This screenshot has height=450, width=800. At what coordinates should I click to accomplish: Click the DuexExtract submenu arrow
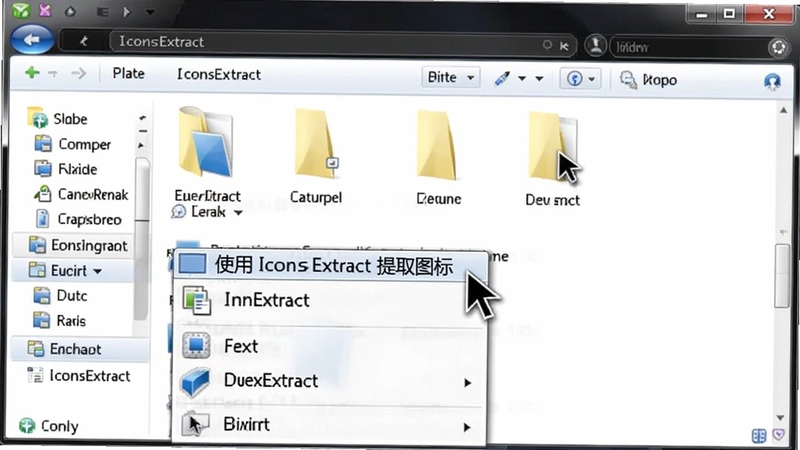(x=467, y=383)
